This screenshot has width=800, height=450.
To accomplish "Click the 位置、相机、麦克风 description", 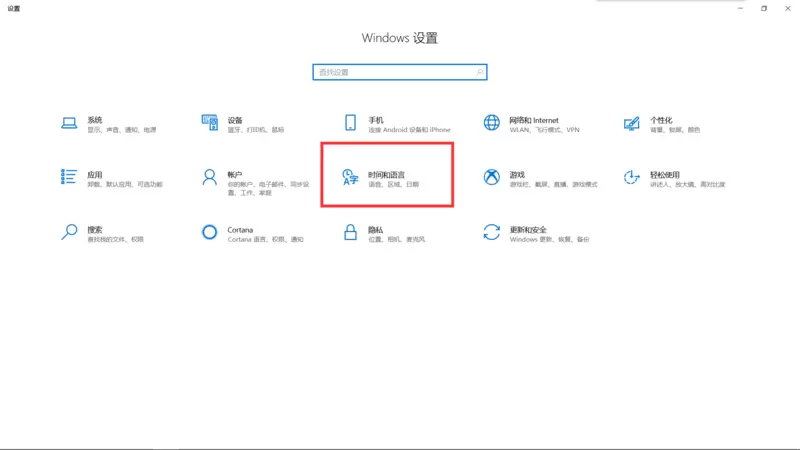I will [396, 239].
